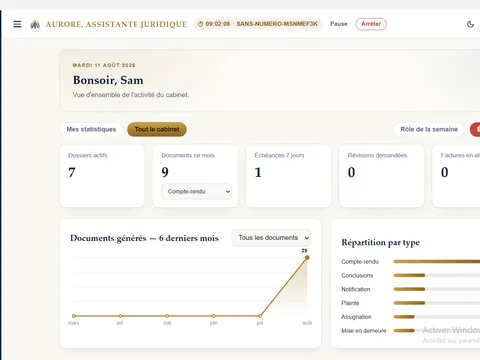Click the mai data point on chart
The height and width of the screenshot is (360, 480).
click(x=167, y=316)
